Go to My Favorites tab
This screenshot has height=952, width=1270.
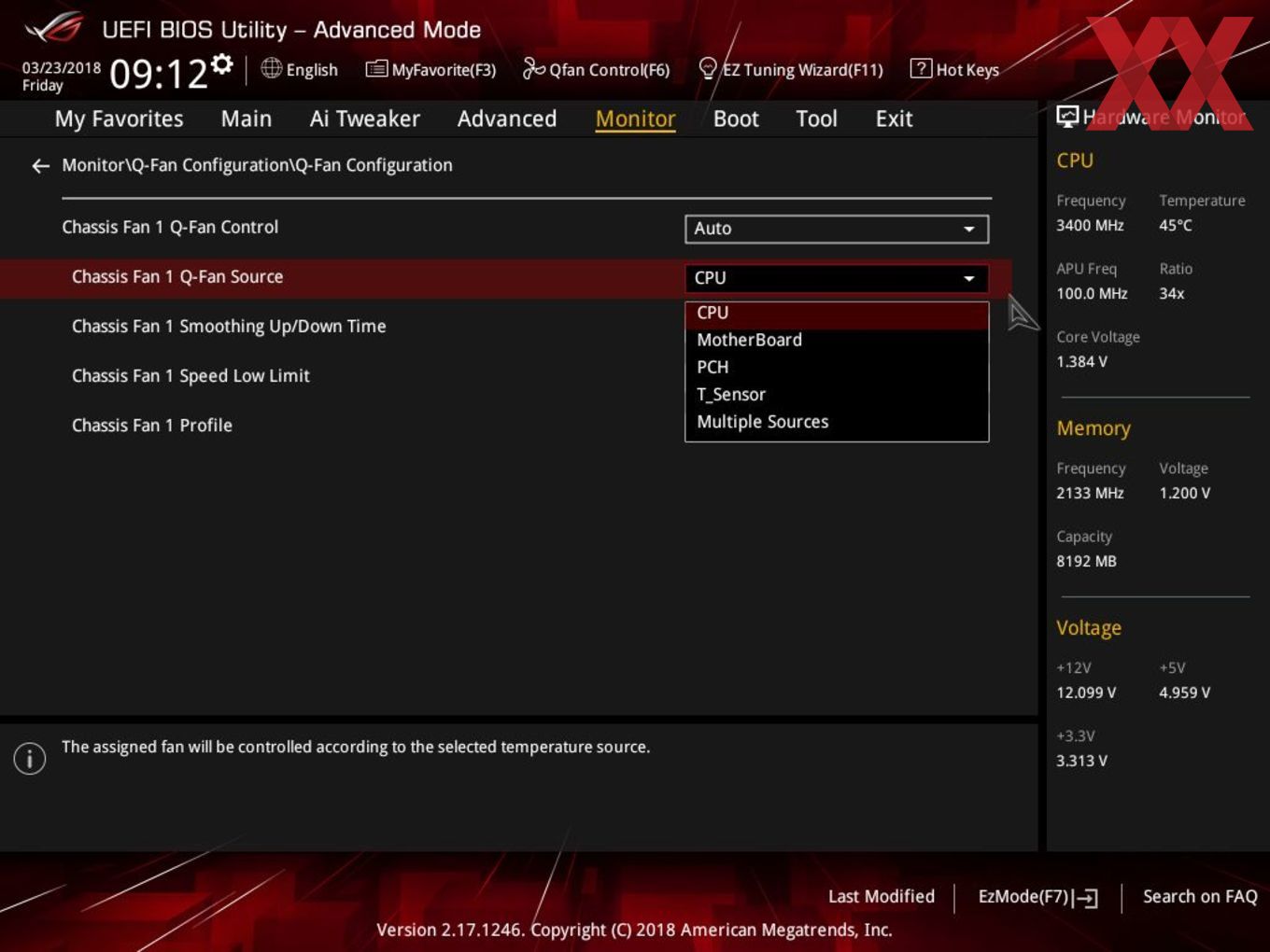pyautogui.click(x=119, y=119)
